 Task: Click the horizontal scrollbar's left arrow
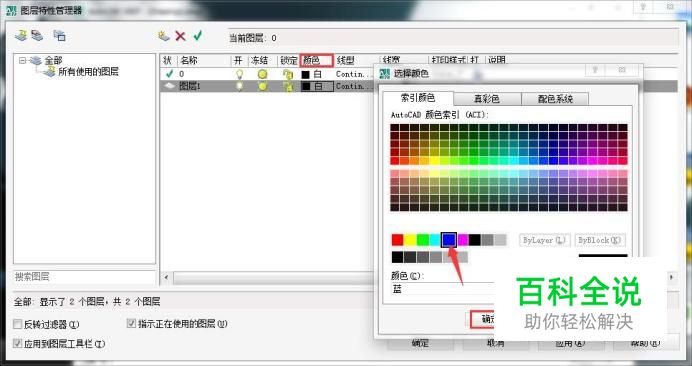point(166,278)
